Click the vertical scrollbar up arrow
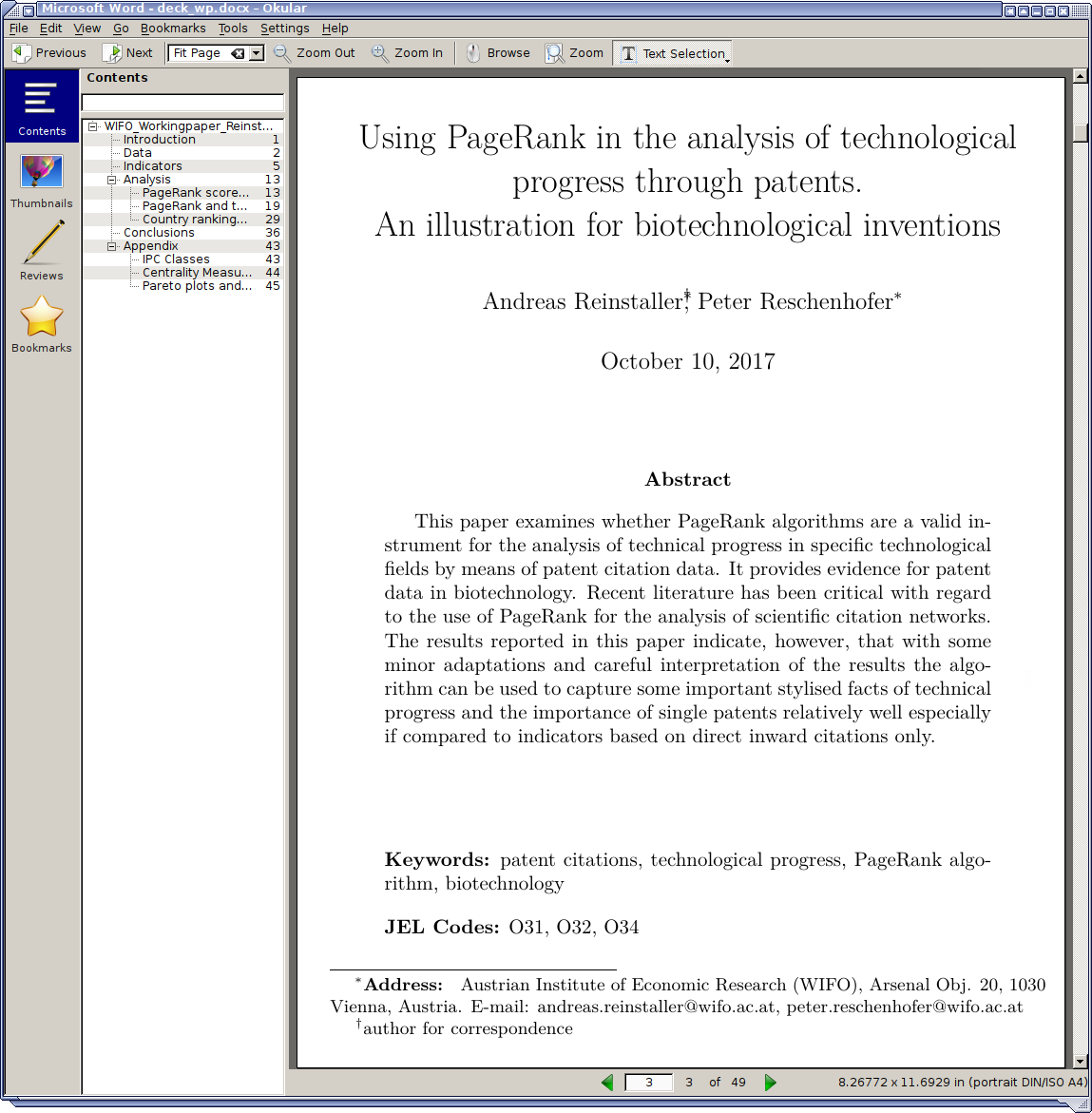This screenshot has width=1092, height=1113. tap(1080, 76)
